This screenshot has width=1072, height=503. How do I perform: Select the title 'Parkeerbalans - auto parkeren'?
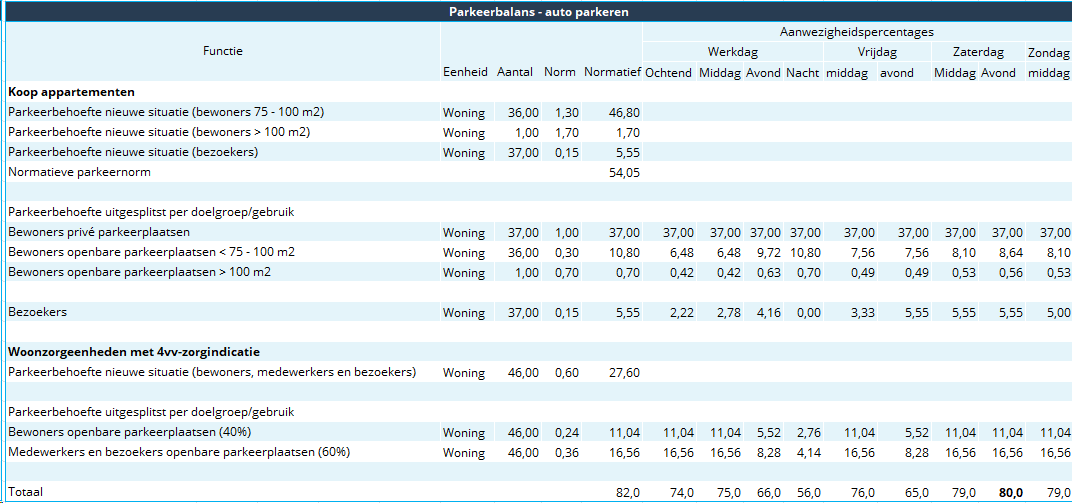[539, 12]
